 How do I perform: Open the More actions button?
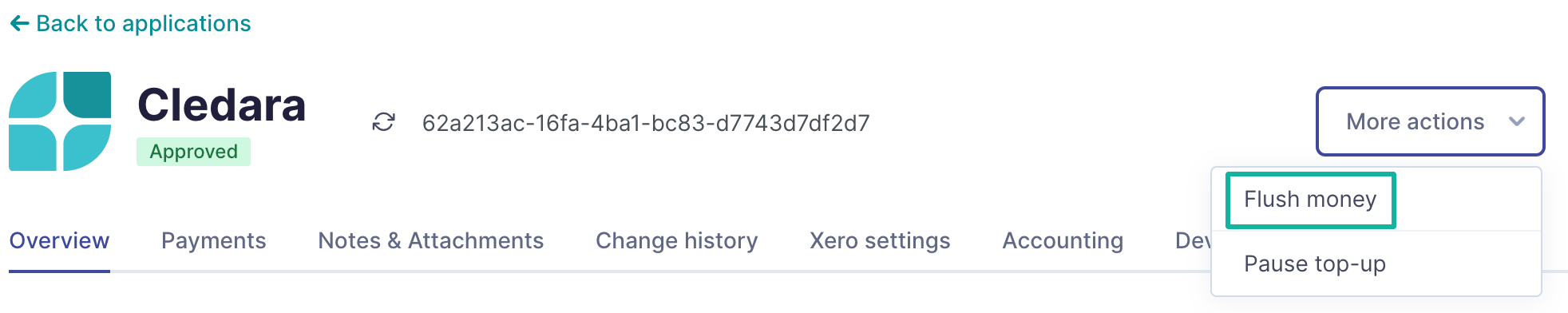pyautogui.click(x=1430, y=121)
